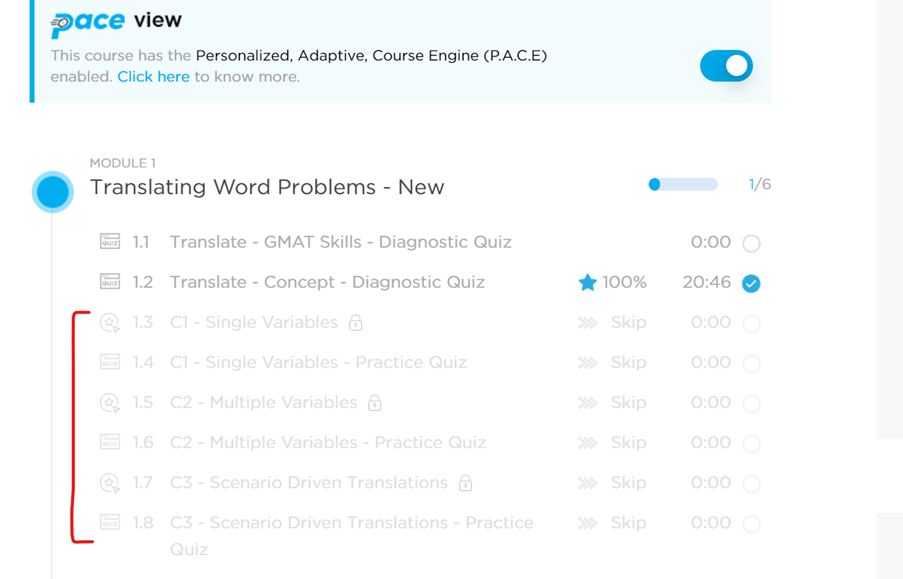Viewport: 903px width, 579px height.
Task: Click the module progress bar showing 1/6
Action: (683, 184)
